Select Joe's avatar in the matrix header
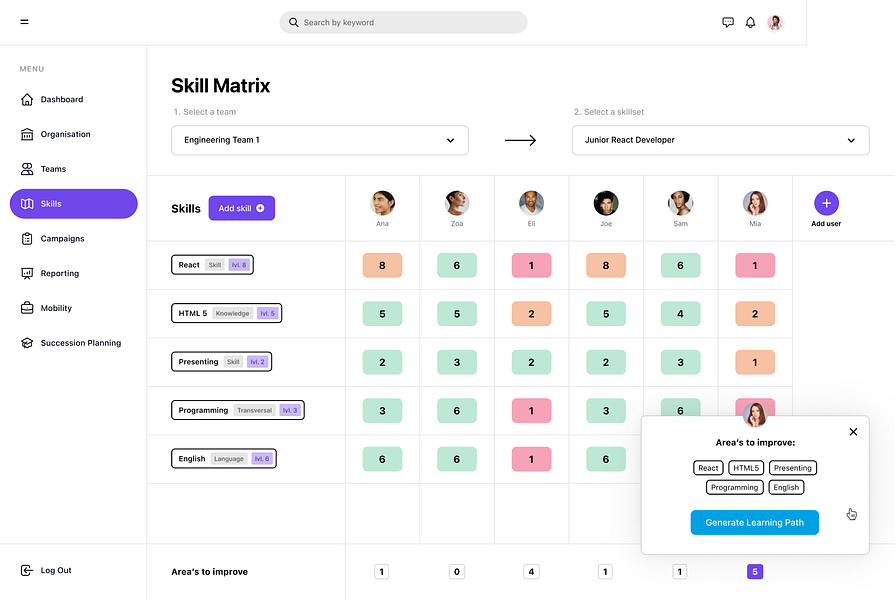 pos(606,203)
